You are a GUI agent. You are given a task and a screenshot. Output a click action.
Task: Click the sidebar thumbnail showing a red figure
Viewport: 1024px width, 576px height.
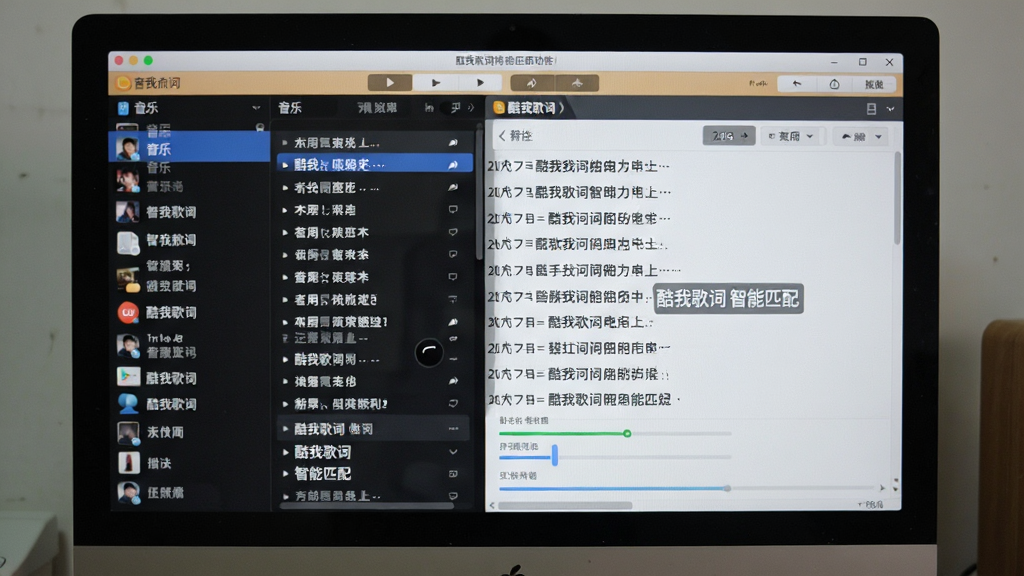[129, 462]
